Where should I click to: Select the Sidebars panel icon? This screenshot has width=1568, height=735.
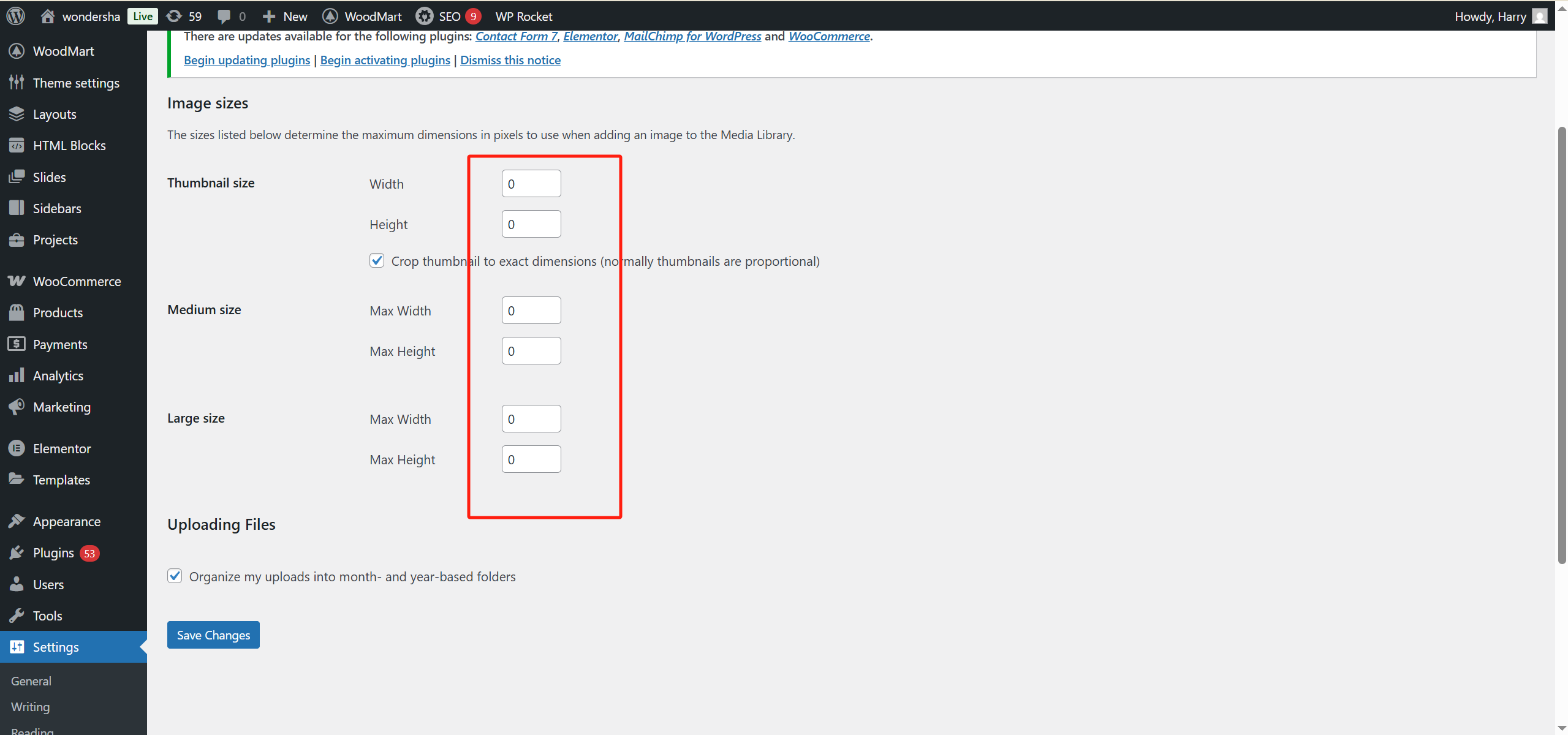click(17, 208)
